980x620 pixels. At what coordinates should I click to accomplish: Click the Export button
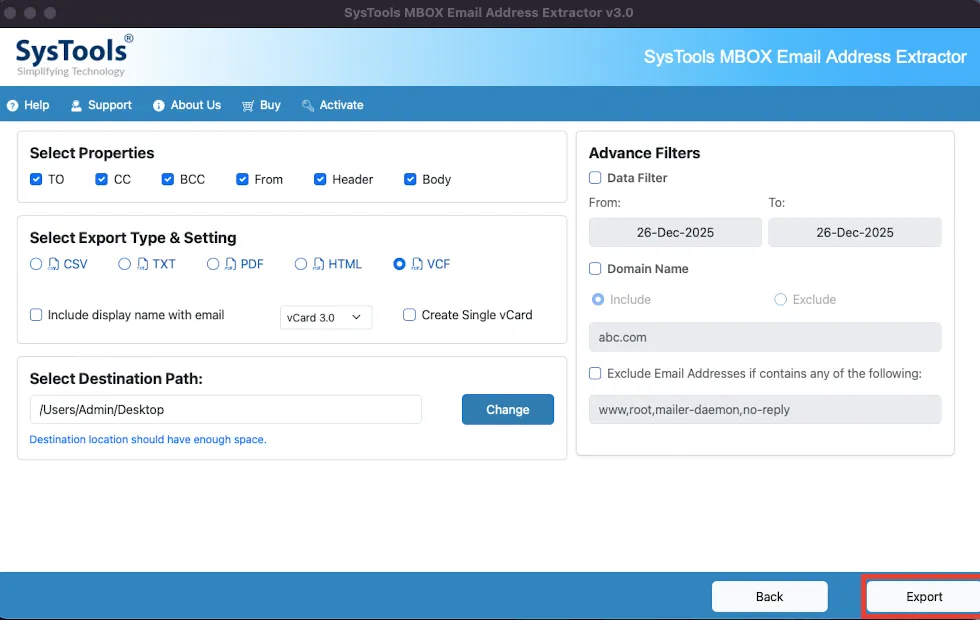(924, 597)
